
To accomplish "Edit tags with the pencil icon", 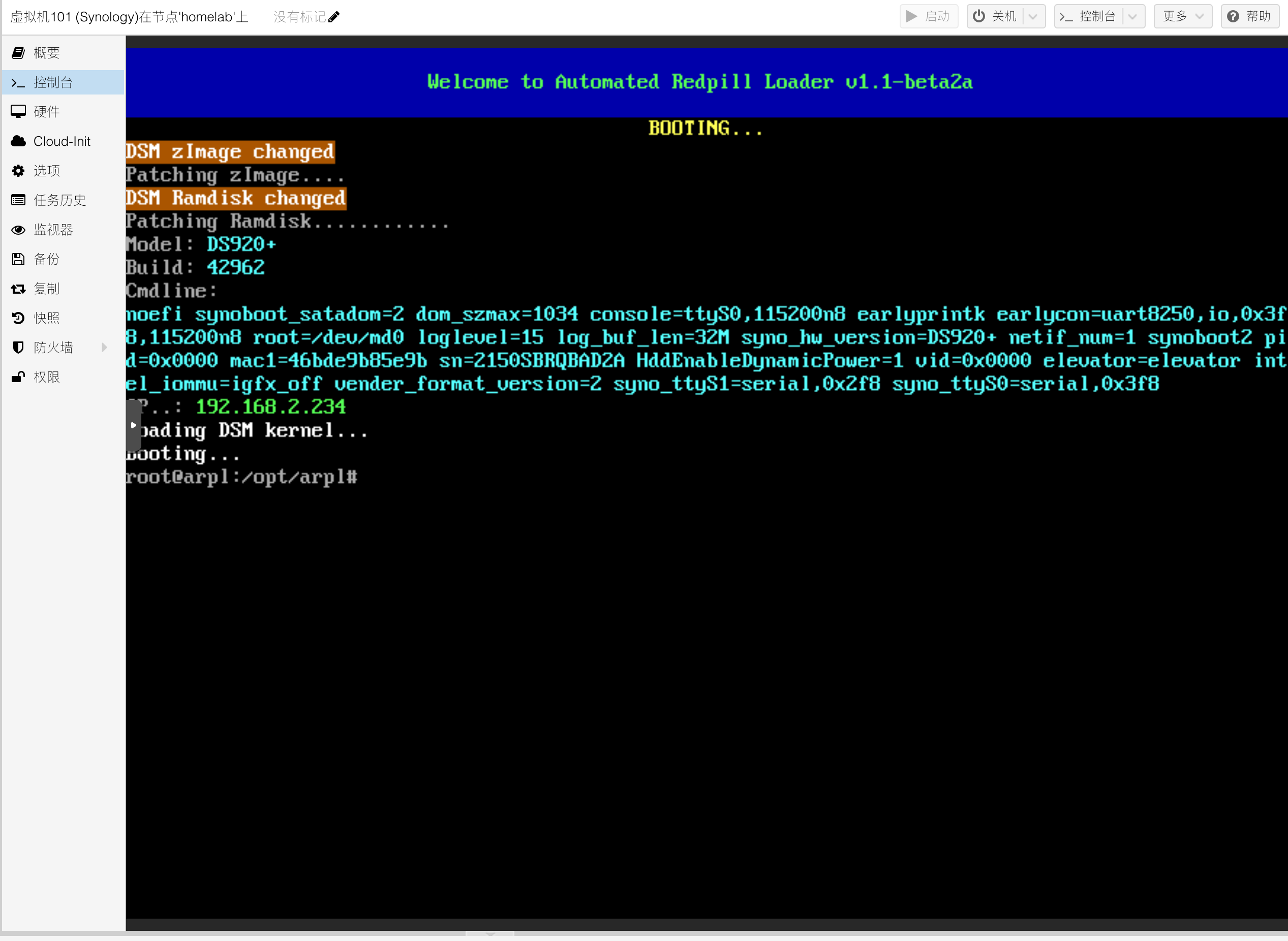I will tap(334, 17).
